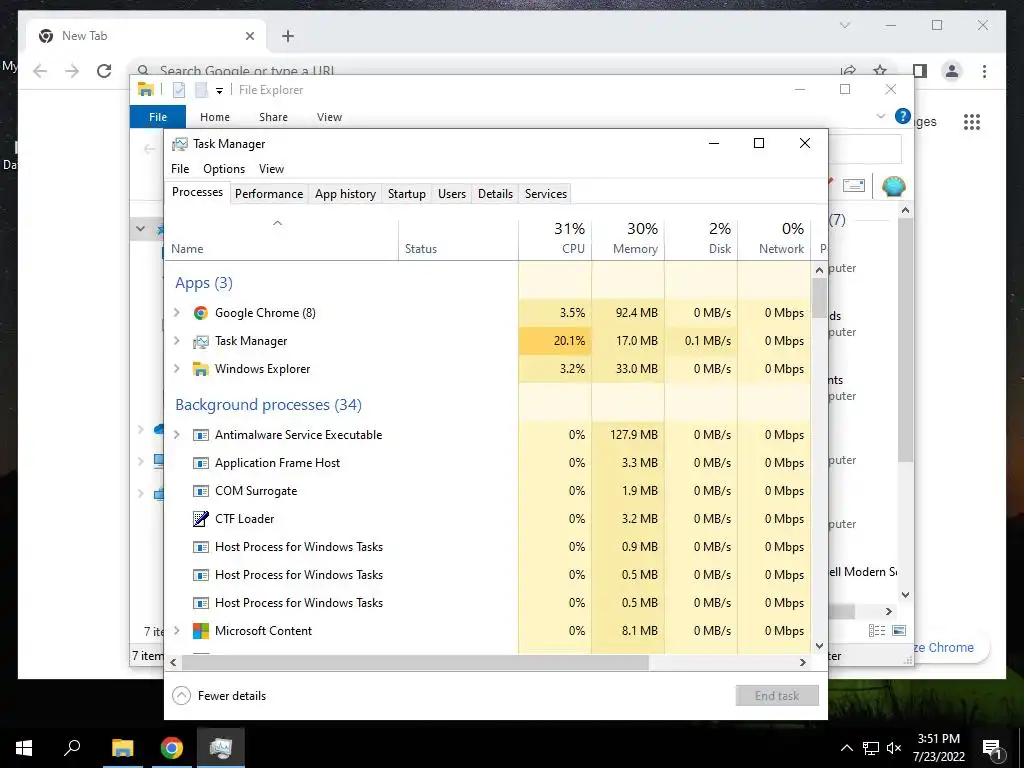The width and height of the screenshot is (1024, 768).
Task: Show hidden tray icons chevron
Action: coord(846,748)
